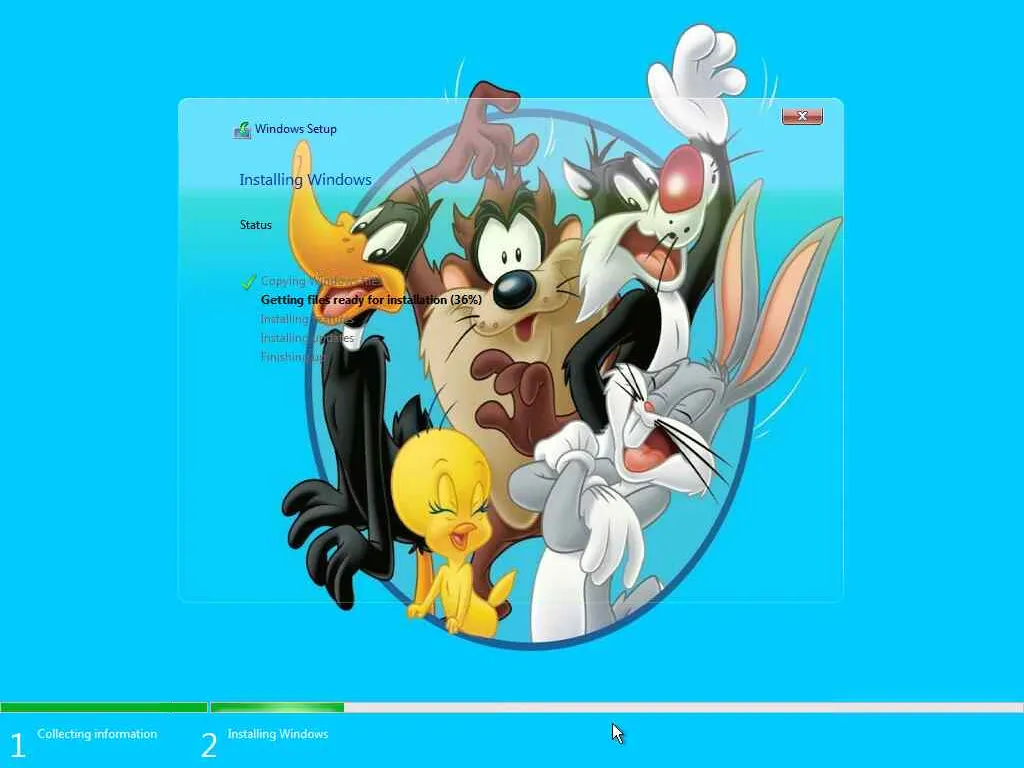
Task: Click the Status label
Action: [x=255, y=225]
